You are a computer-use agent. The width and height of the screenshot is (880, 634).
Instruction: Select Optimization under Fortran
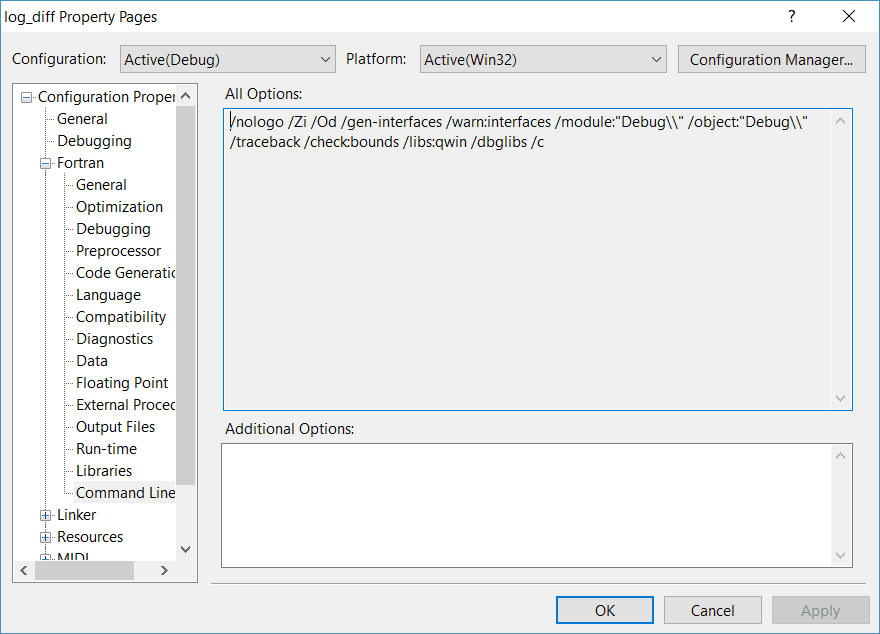[119, 206]
